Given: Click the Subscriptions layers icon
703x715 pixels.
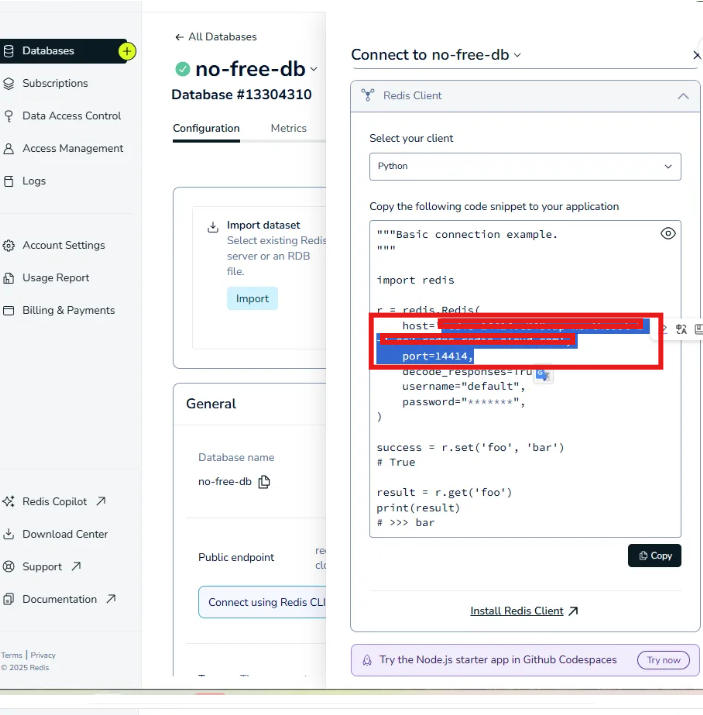Looking at the screenshot, I should [x=8, y=83].
